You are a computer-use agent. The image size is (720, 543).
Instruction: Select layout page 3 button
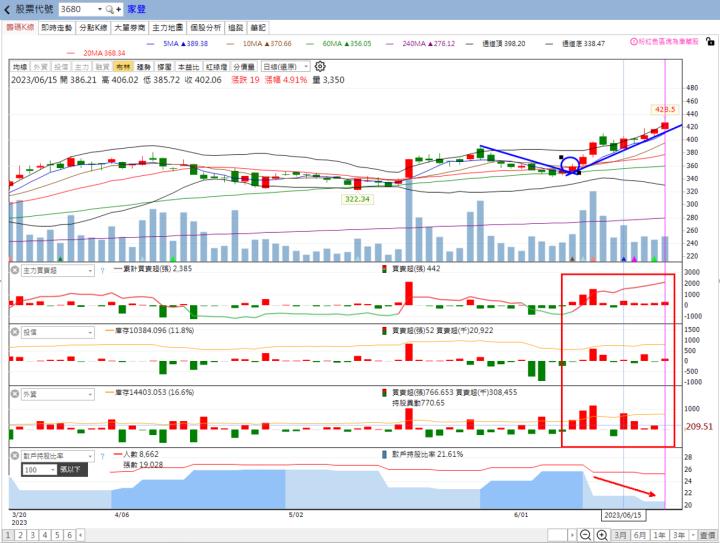[x=33, y=535]
